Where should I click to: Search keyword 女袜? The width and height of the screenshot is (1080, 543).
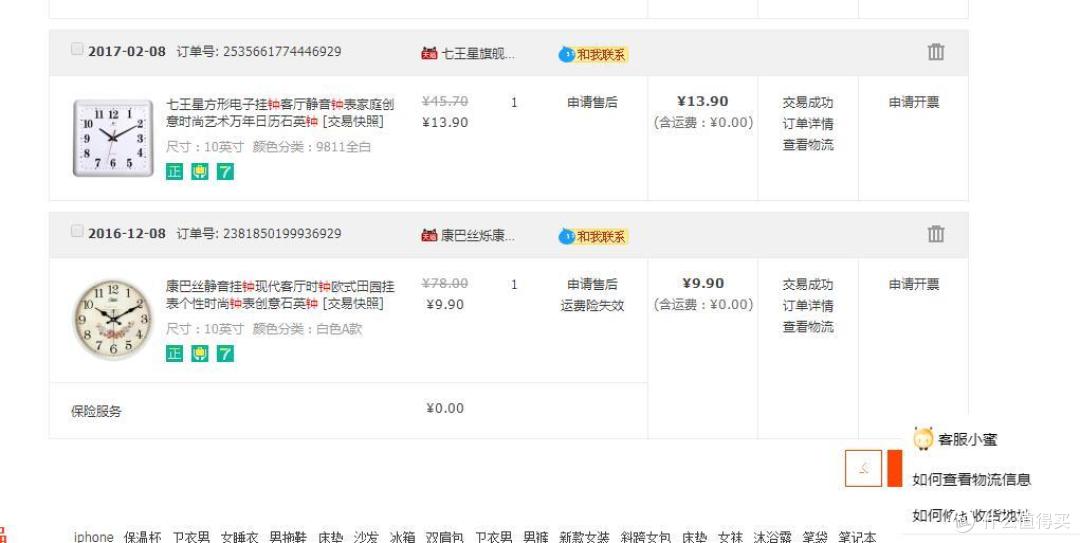[730, 537]
